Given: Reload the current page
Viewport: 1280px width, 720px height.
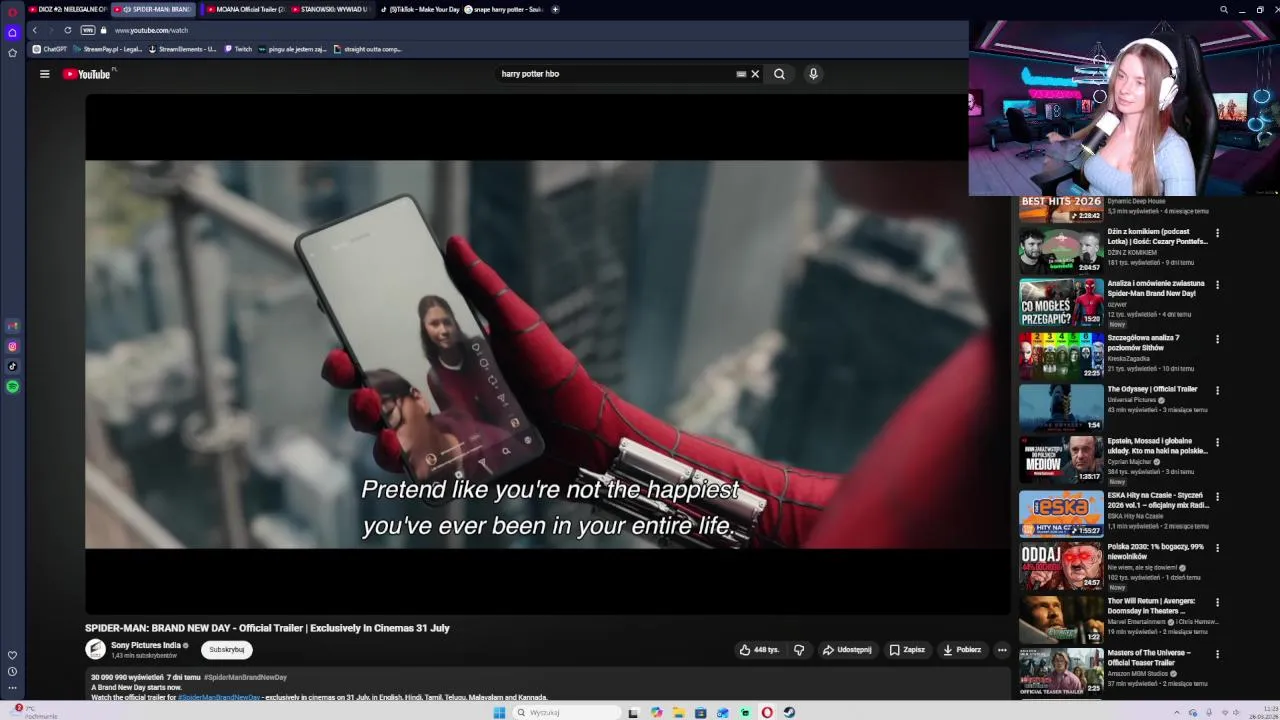Looking at the screenshot, I should 67,30.
